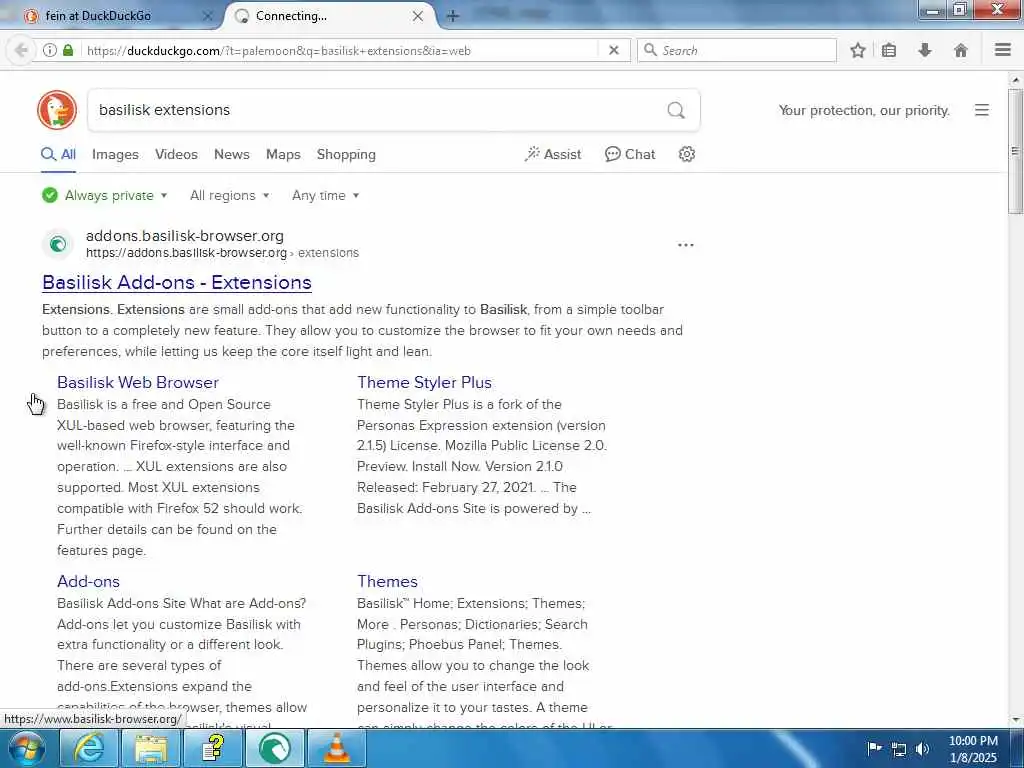The width and height of the screenshot is (1024, 768).
Task: Click the addons.basilisk-browser.org favicon
Action: [57, 244]
